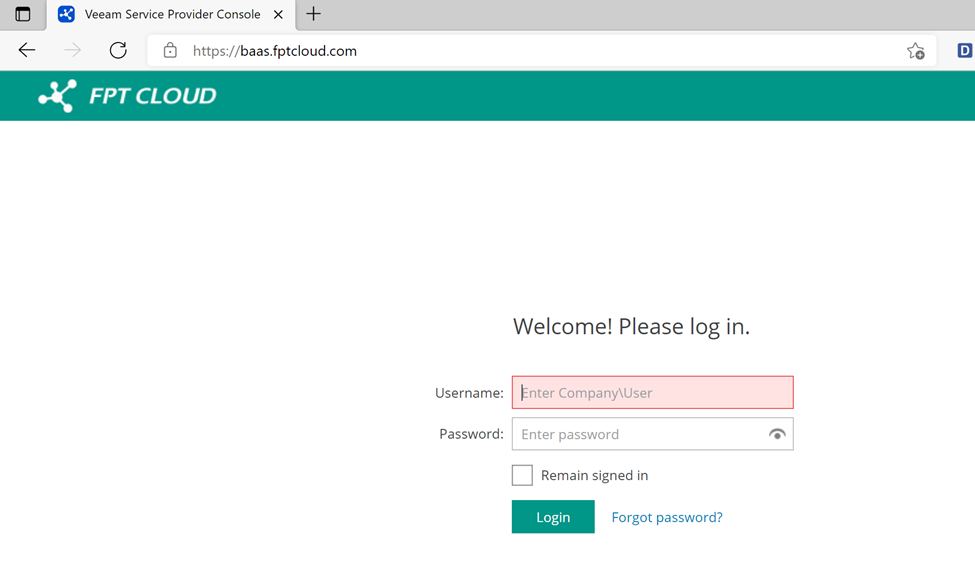This screenshot has height=583, width=975.
Task: Show the password using the eye icon
Action: point(776,434)
